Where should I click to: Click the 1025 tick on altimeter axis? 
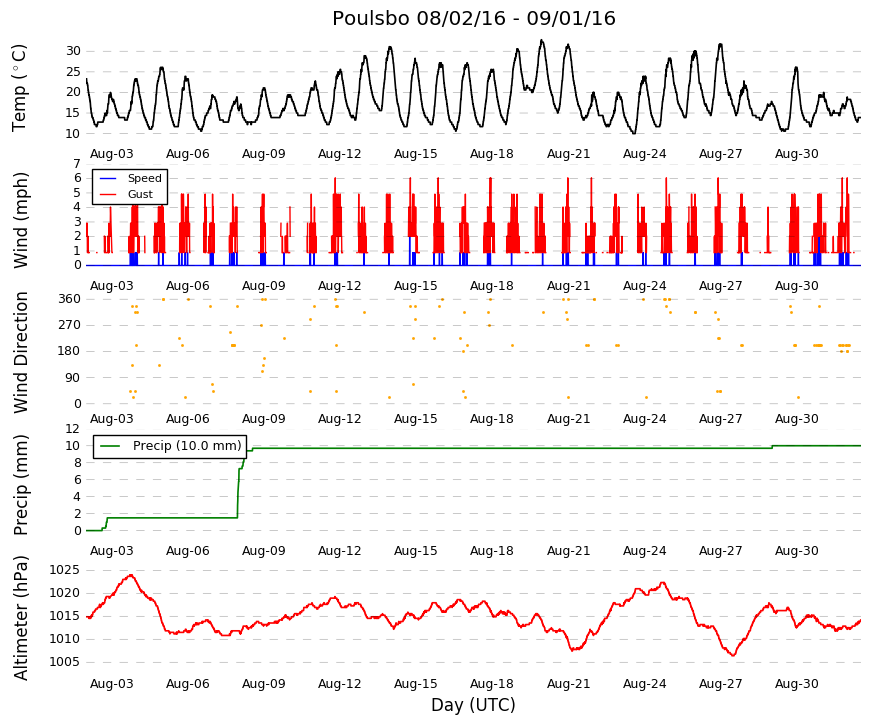64,570
